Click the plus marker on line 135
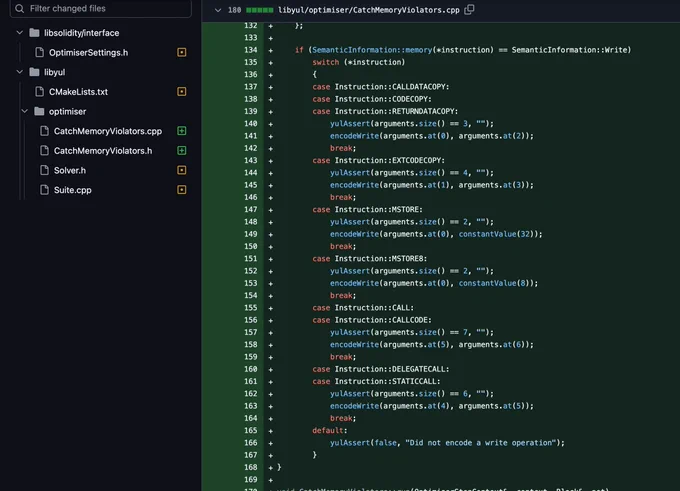The image size is (680, 491). [x=271, y=62]
